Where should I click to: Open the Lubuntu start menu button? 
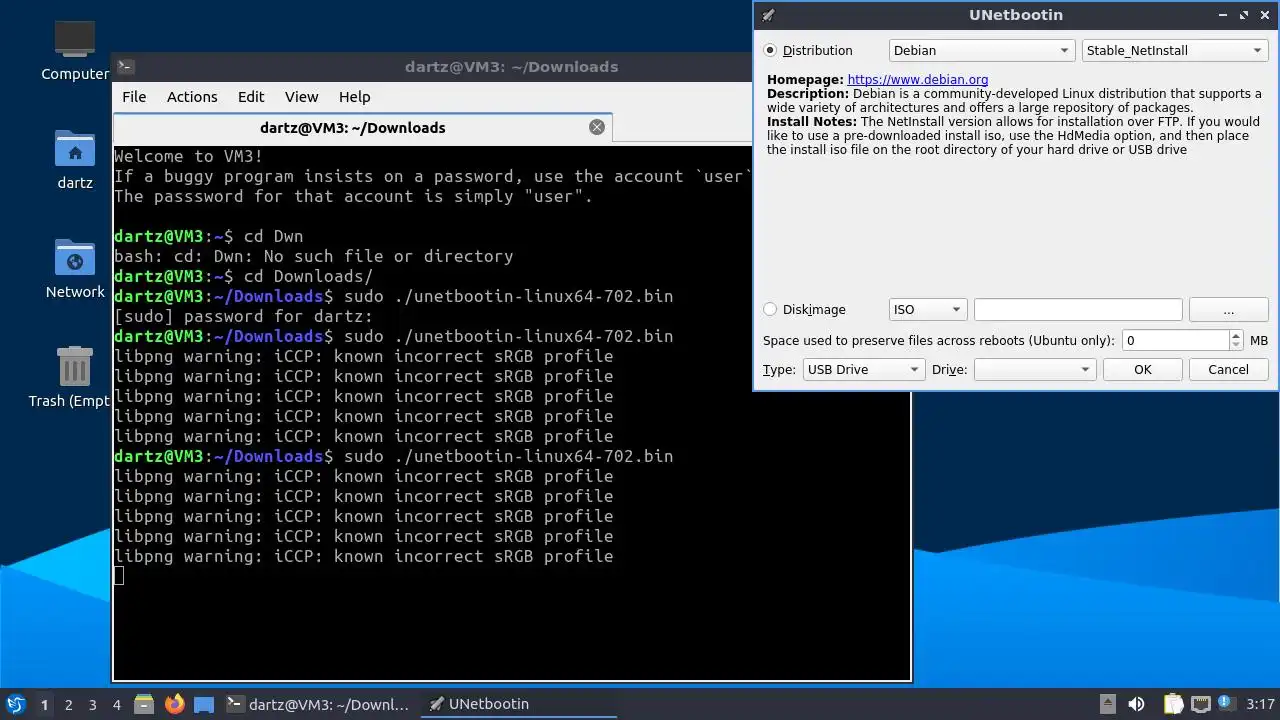point(15,704)
